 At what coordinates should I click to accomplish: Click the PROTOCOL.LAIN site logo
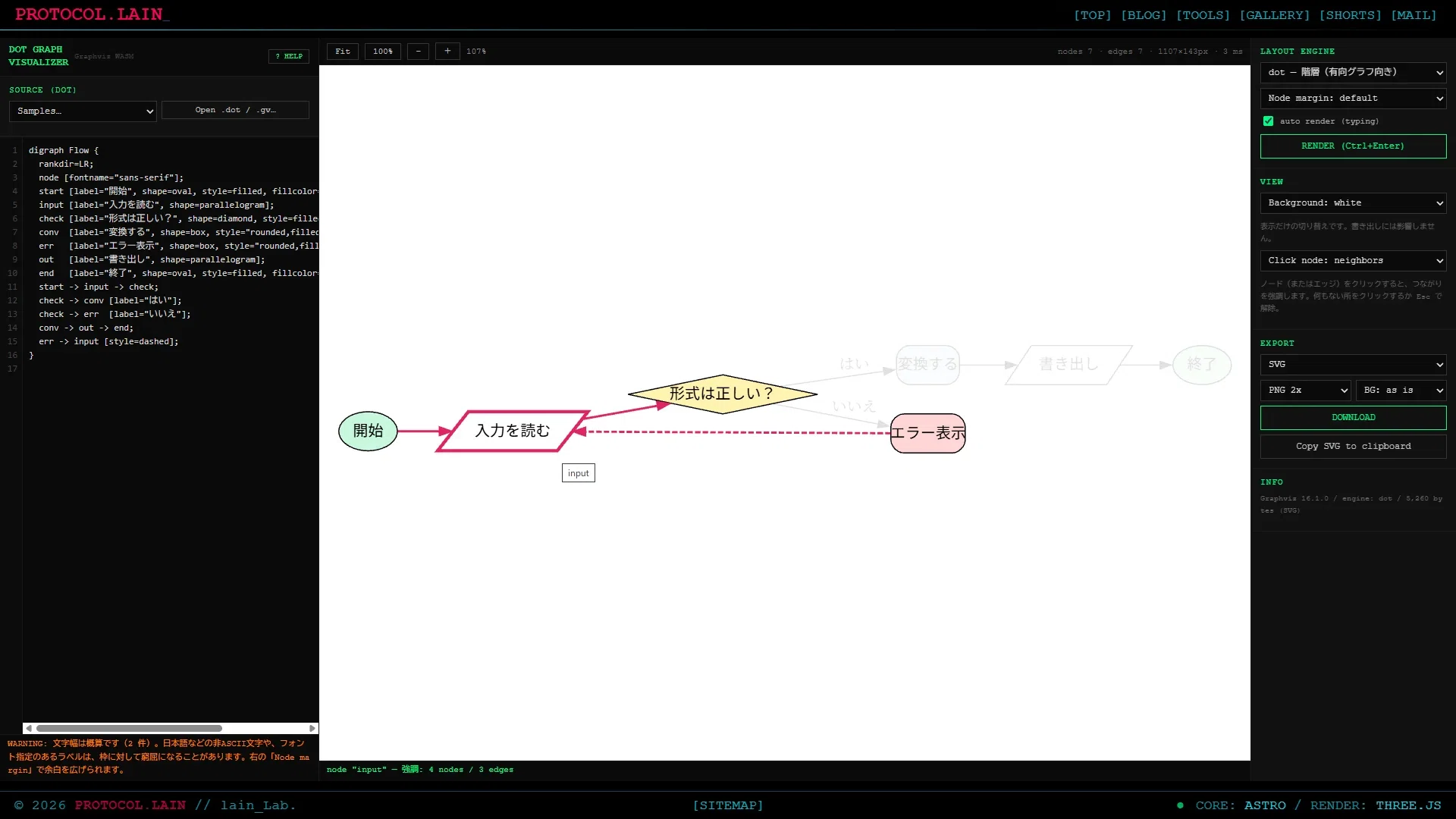click(92, 14)
